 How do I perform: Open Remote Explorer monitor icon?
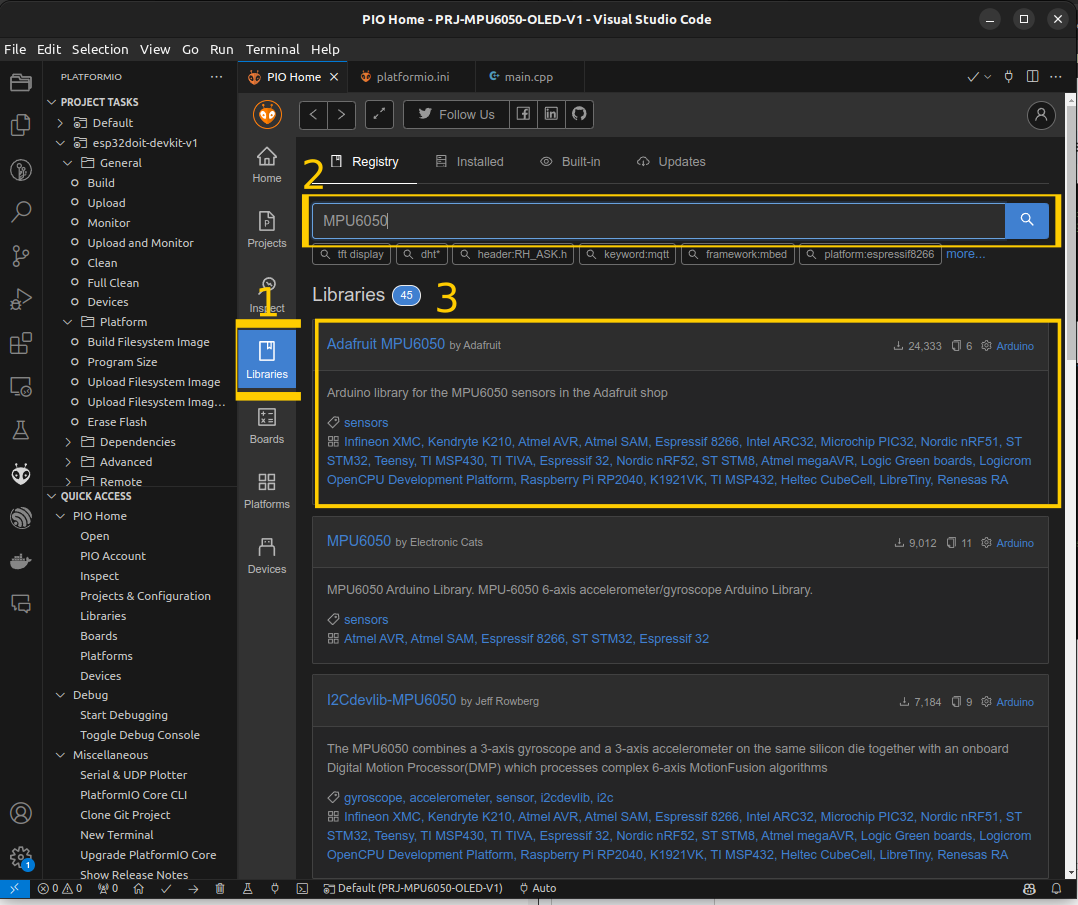click(21, 386)
